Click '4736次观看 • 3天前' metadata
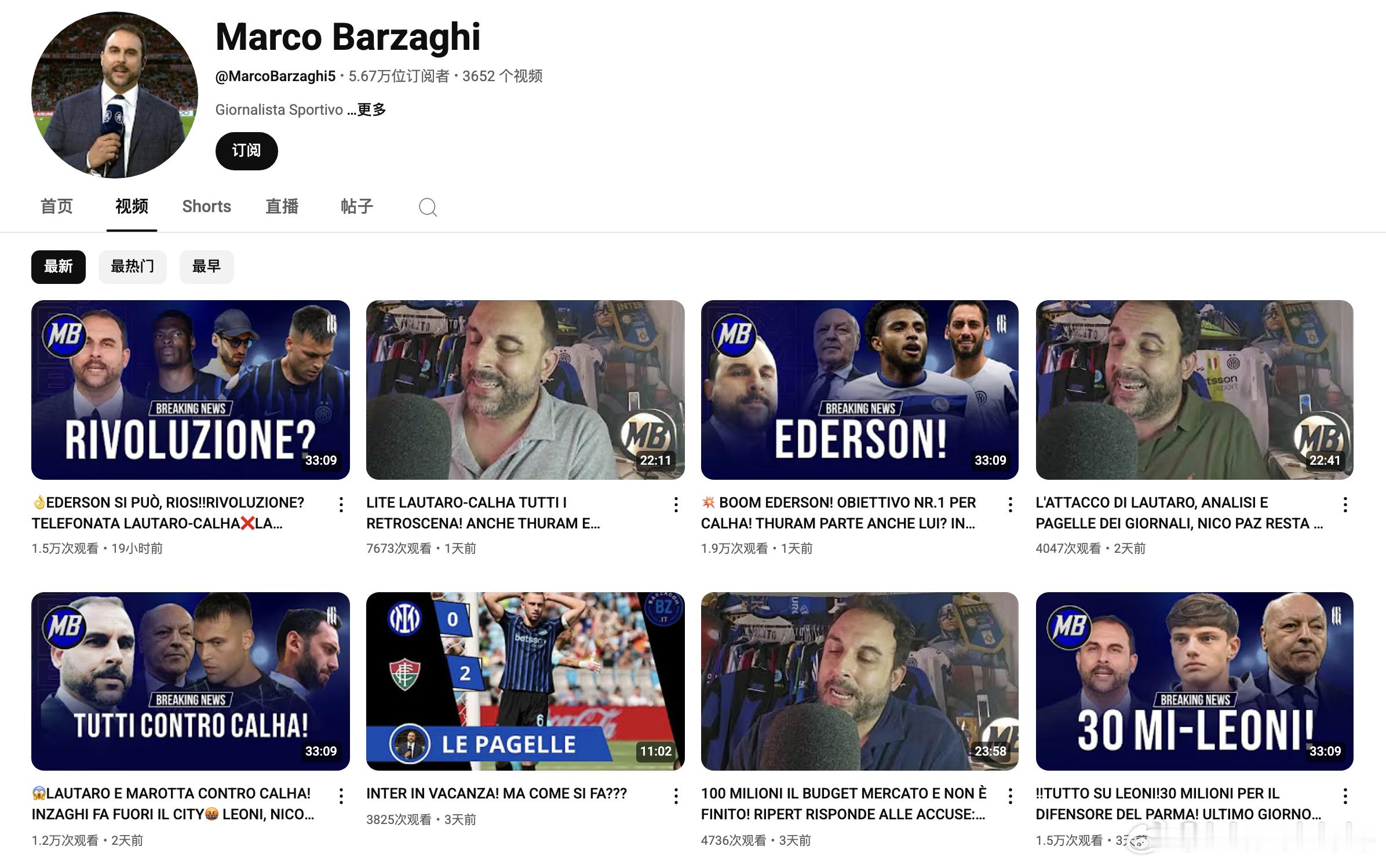 coord(756,840)
